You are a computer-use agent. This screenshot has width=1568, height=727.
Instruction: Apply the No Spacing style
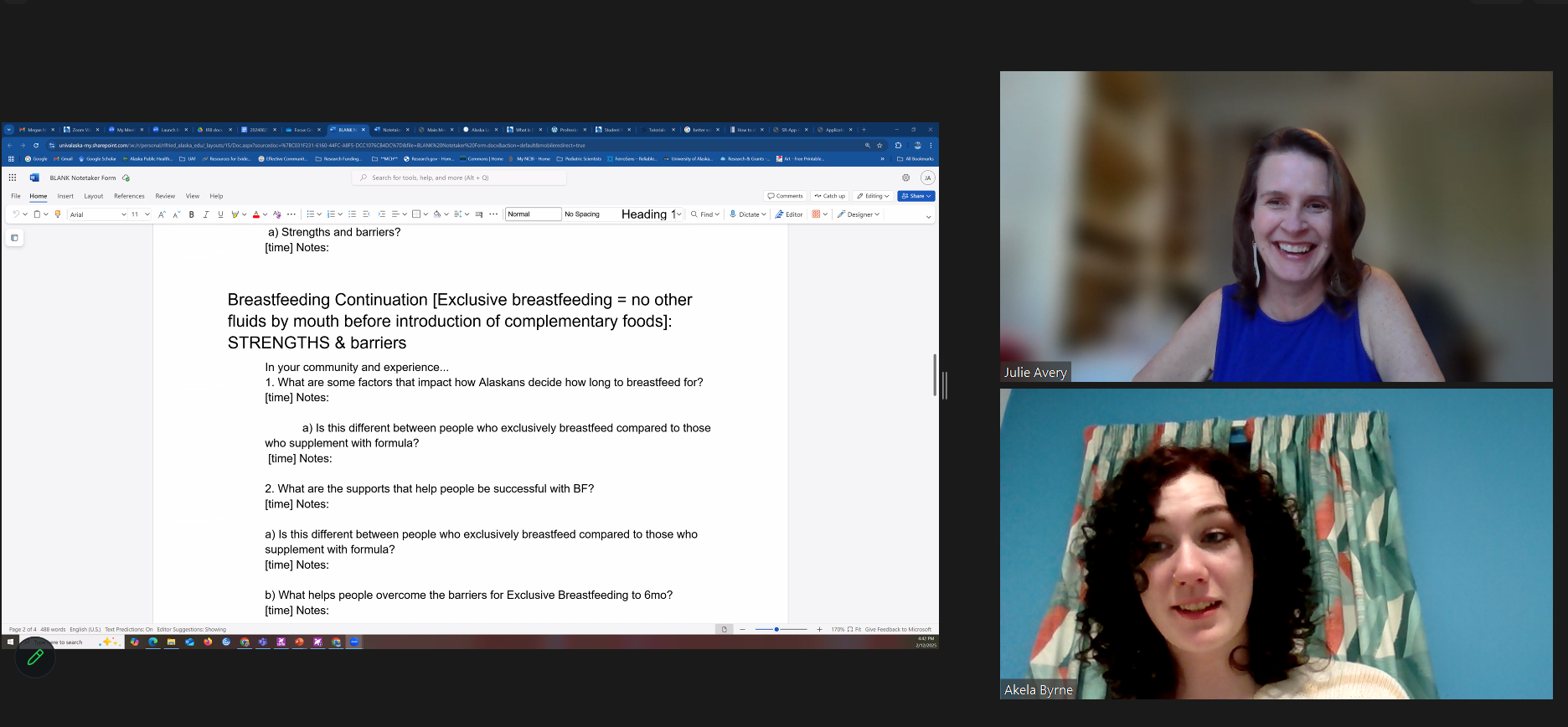point(582,214)
